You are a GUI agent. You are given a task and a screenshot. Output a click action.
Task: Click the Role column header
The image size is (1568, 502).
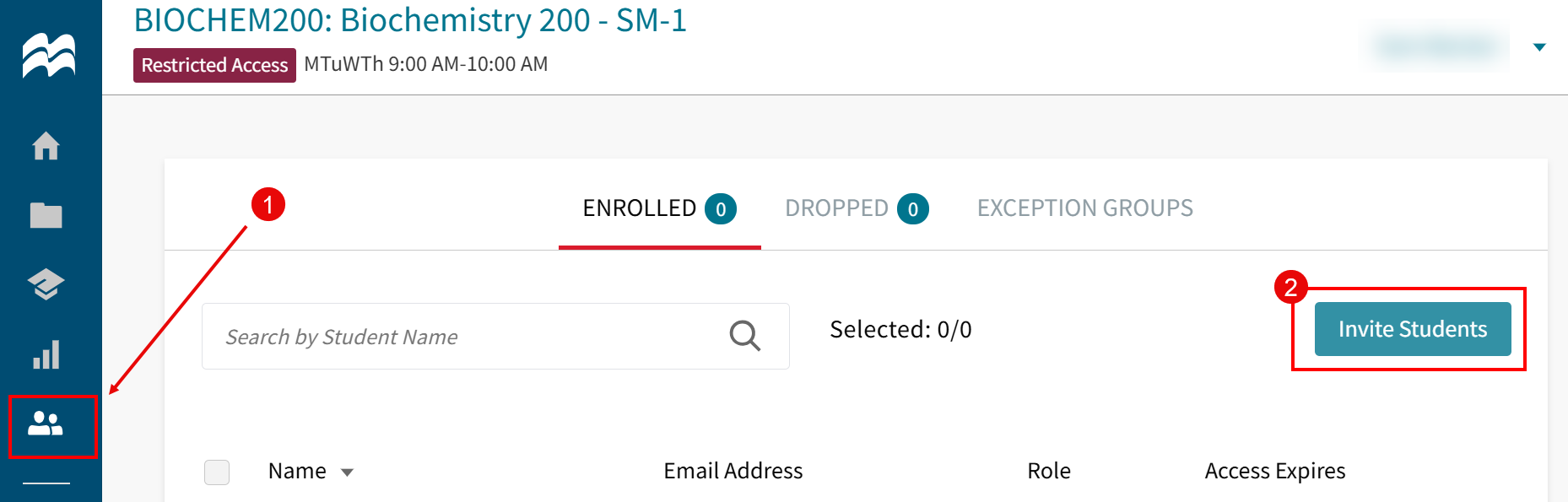pyautogui.click(x=1048, y=471)
